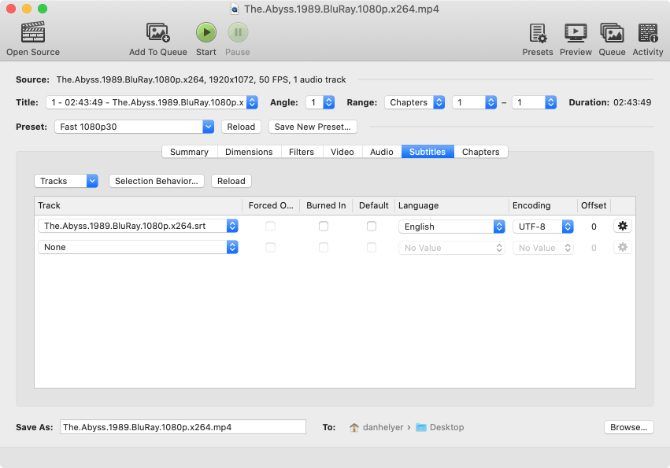Open the Range type dropdown showing Chapters

[x=414, y=103]
